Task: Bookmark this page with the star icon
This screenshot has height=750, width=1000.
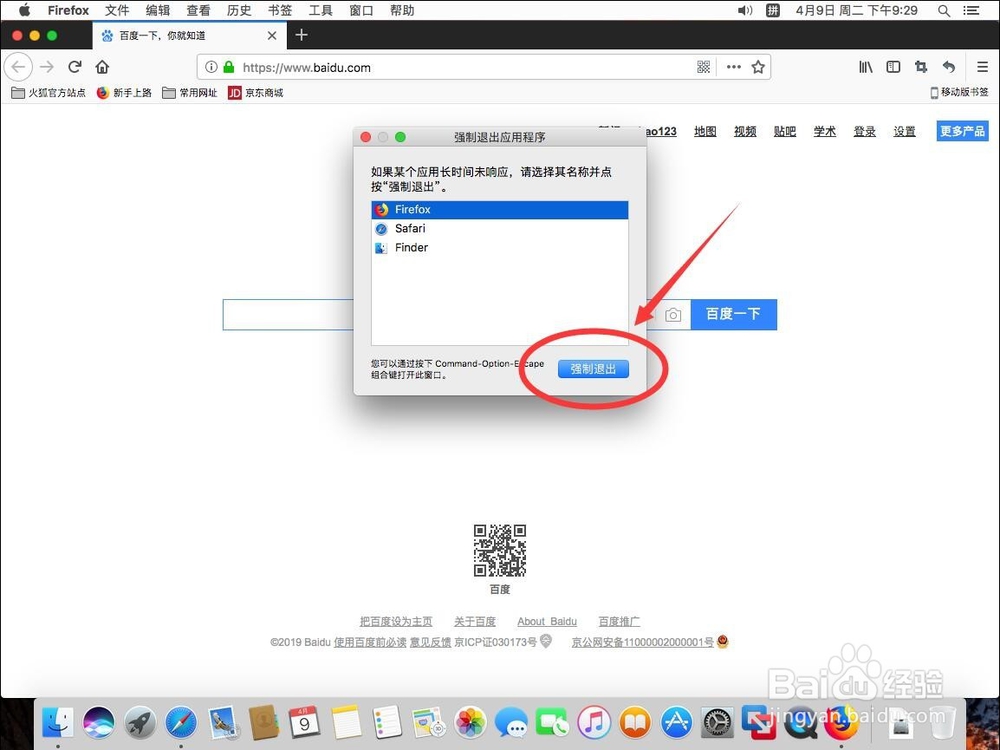Action: pos(758,67)
